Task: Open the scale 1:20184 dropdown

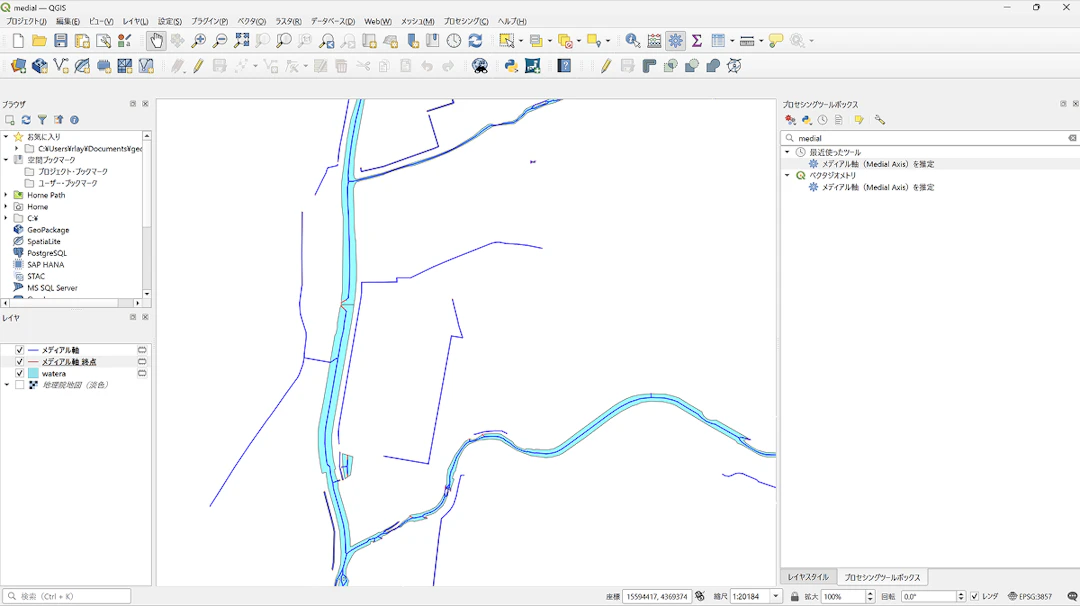Action: click(x=776, y=596)
